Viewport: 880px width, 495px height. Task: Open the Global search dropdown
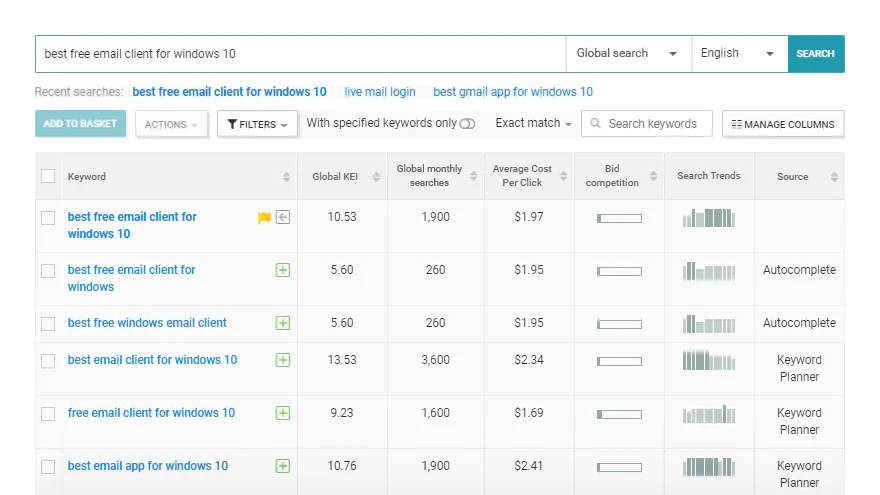629,53
